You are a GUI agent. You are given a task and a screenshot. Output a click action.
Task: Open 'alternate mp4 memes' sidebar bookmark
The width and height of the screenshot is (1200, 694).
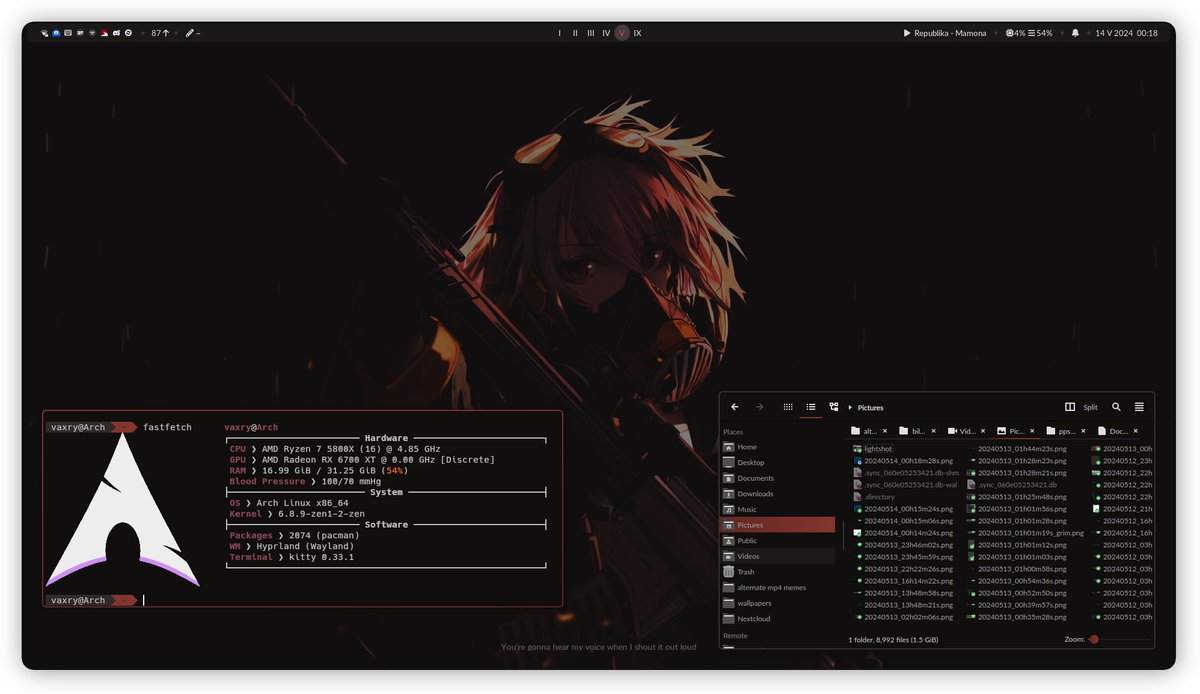[x=778, y=587]
